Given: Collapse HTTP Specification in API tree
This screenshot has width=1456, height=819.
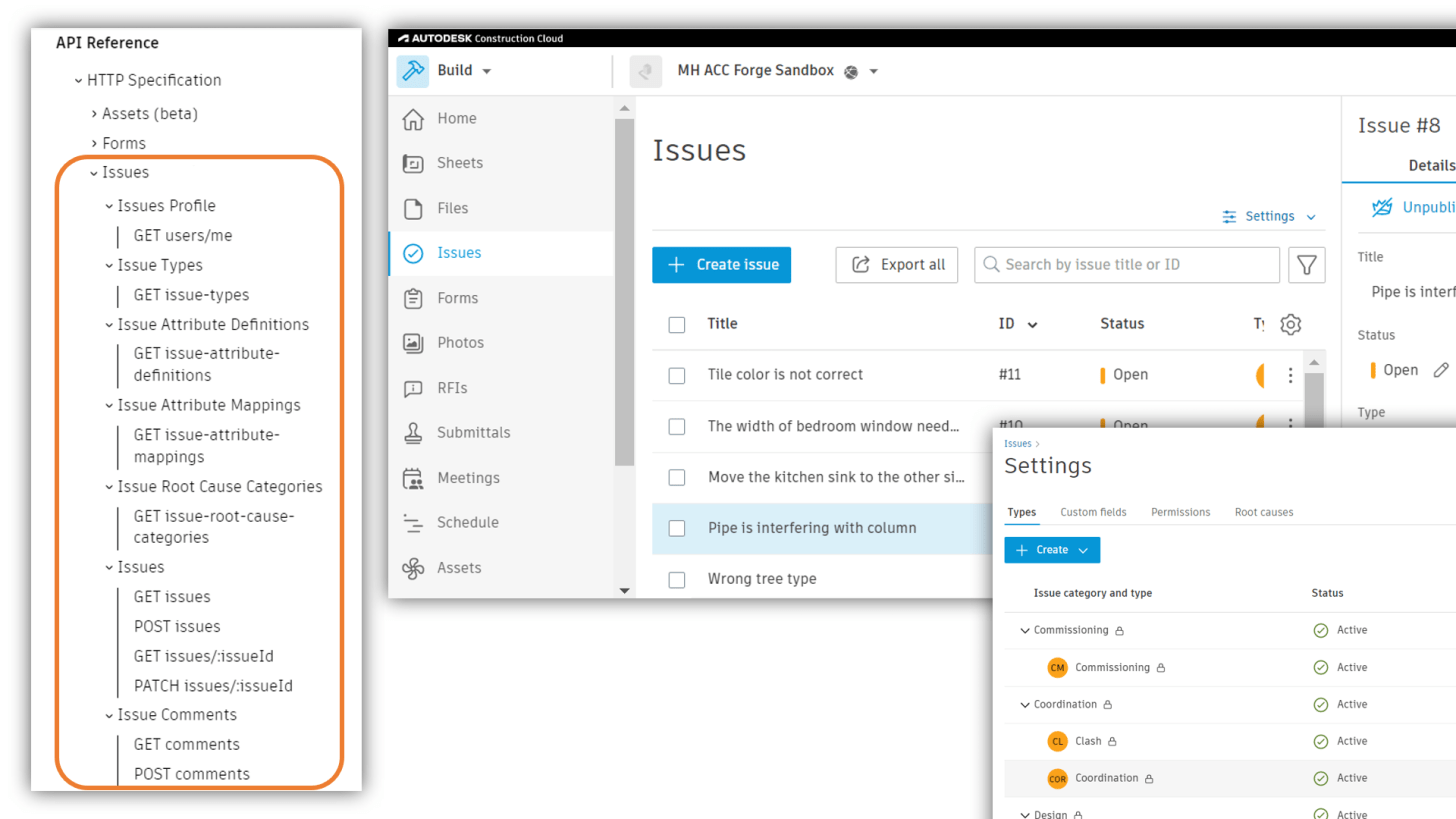Looking at the screenshot, I should [x=78, y=80].
